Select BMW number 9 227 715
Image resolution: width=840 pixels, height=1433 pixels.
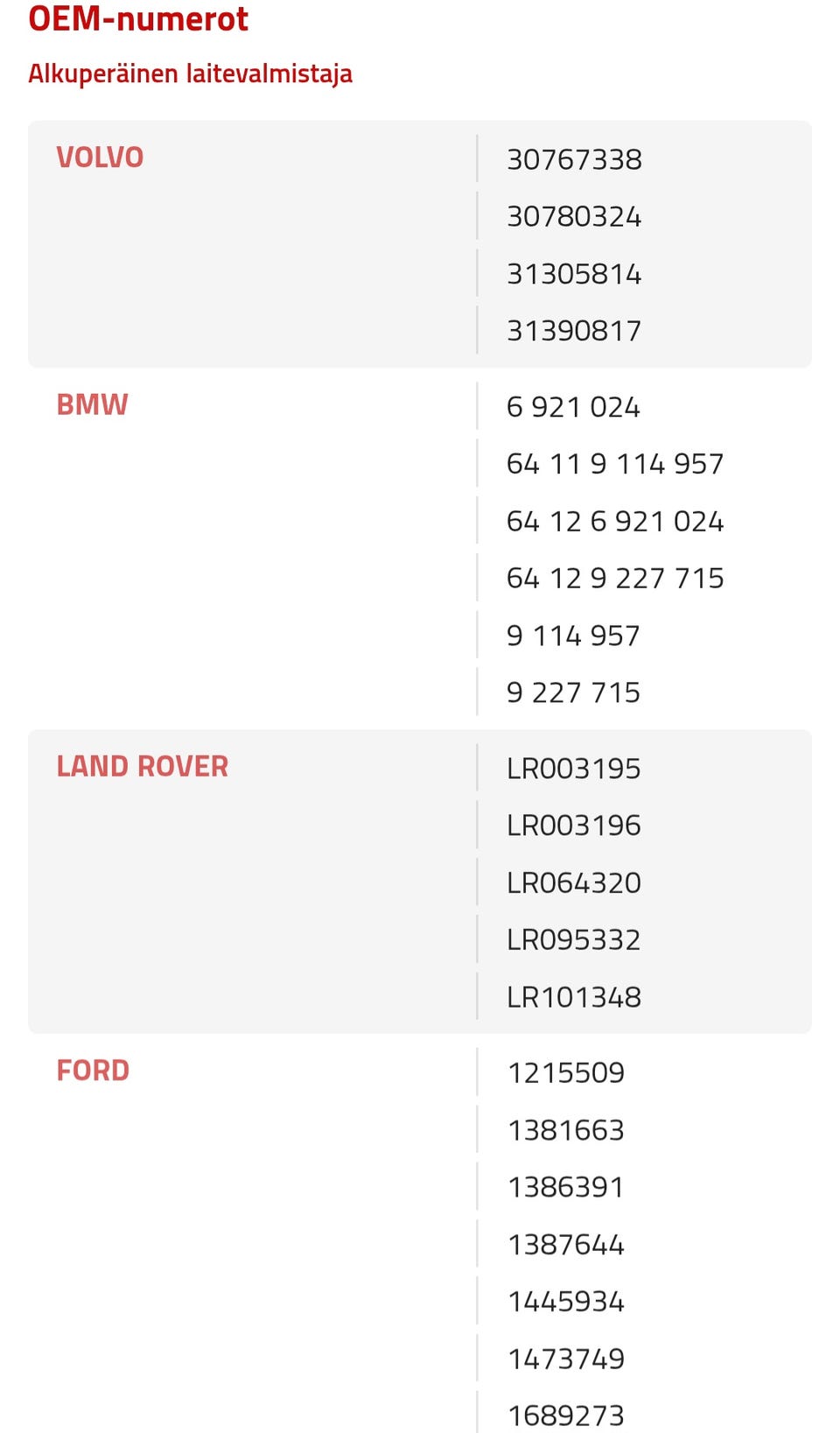pos(573,693)
